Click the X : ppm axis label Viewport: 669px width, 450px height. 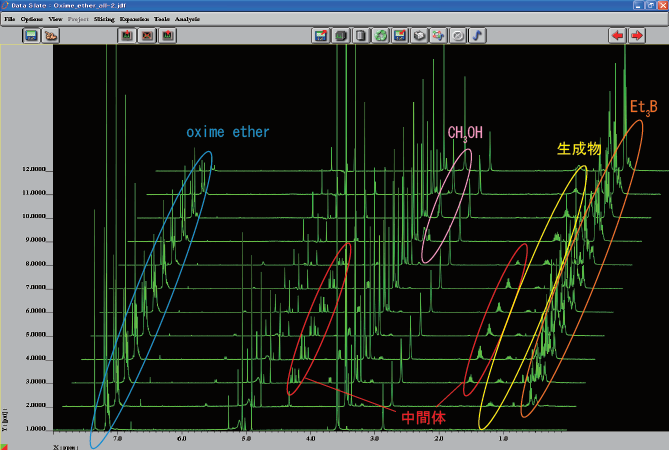pos(66,447)
